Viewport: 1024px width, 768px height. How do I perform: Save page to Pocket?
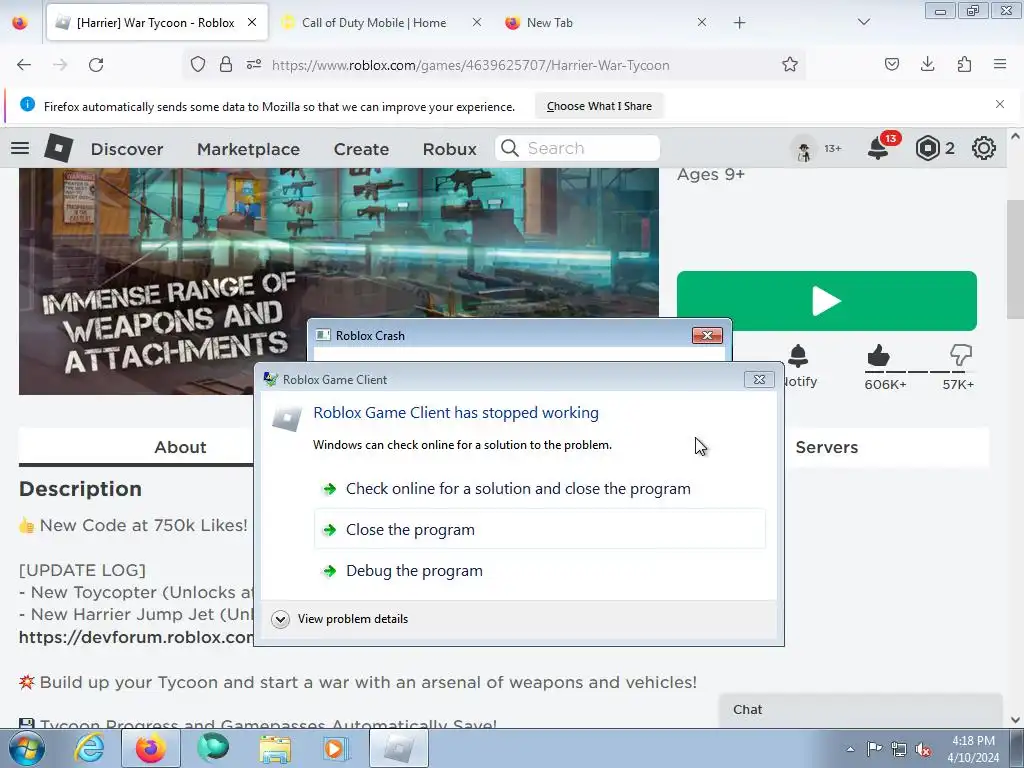click(892, 65)
